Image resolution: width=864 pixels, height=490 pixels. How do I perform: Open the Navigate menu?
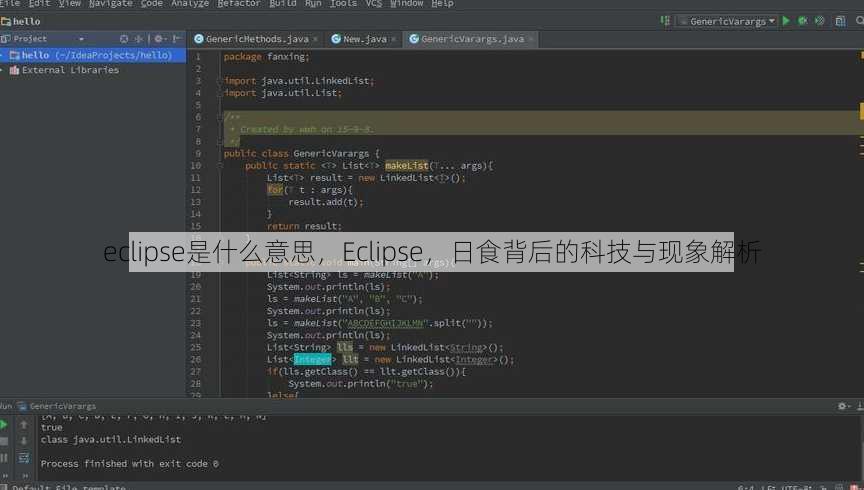(110, 4)
